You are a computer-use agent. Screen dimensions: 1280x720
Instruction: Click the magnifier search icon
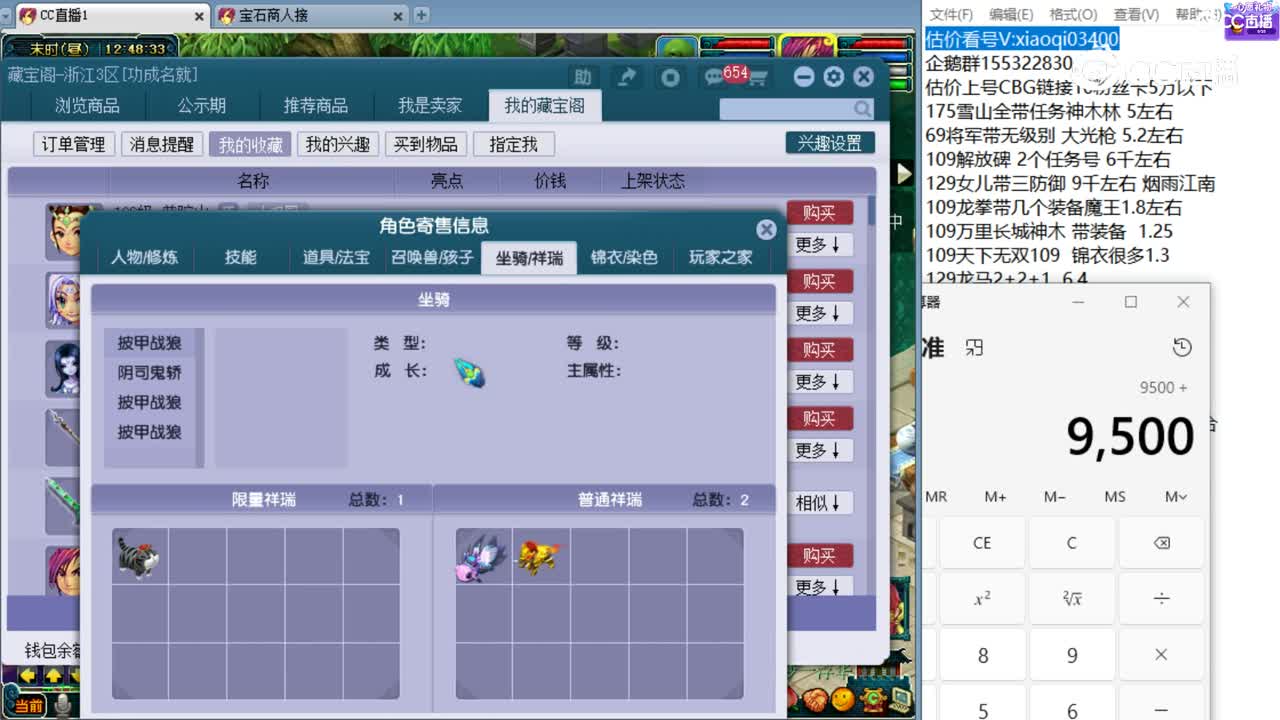coord(860,108)
